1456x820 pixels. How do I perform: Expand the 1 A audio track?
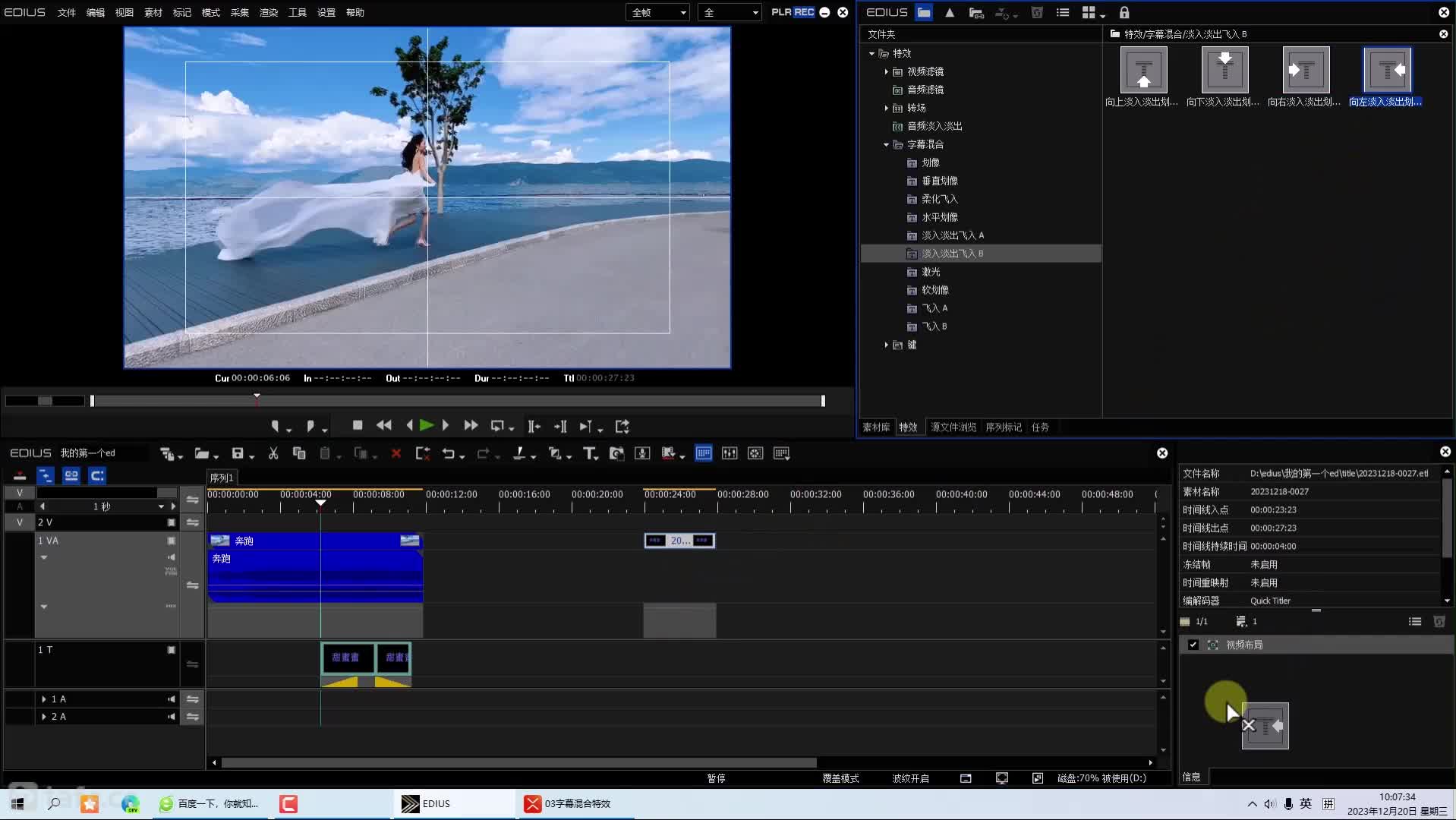tap(43, 699)
